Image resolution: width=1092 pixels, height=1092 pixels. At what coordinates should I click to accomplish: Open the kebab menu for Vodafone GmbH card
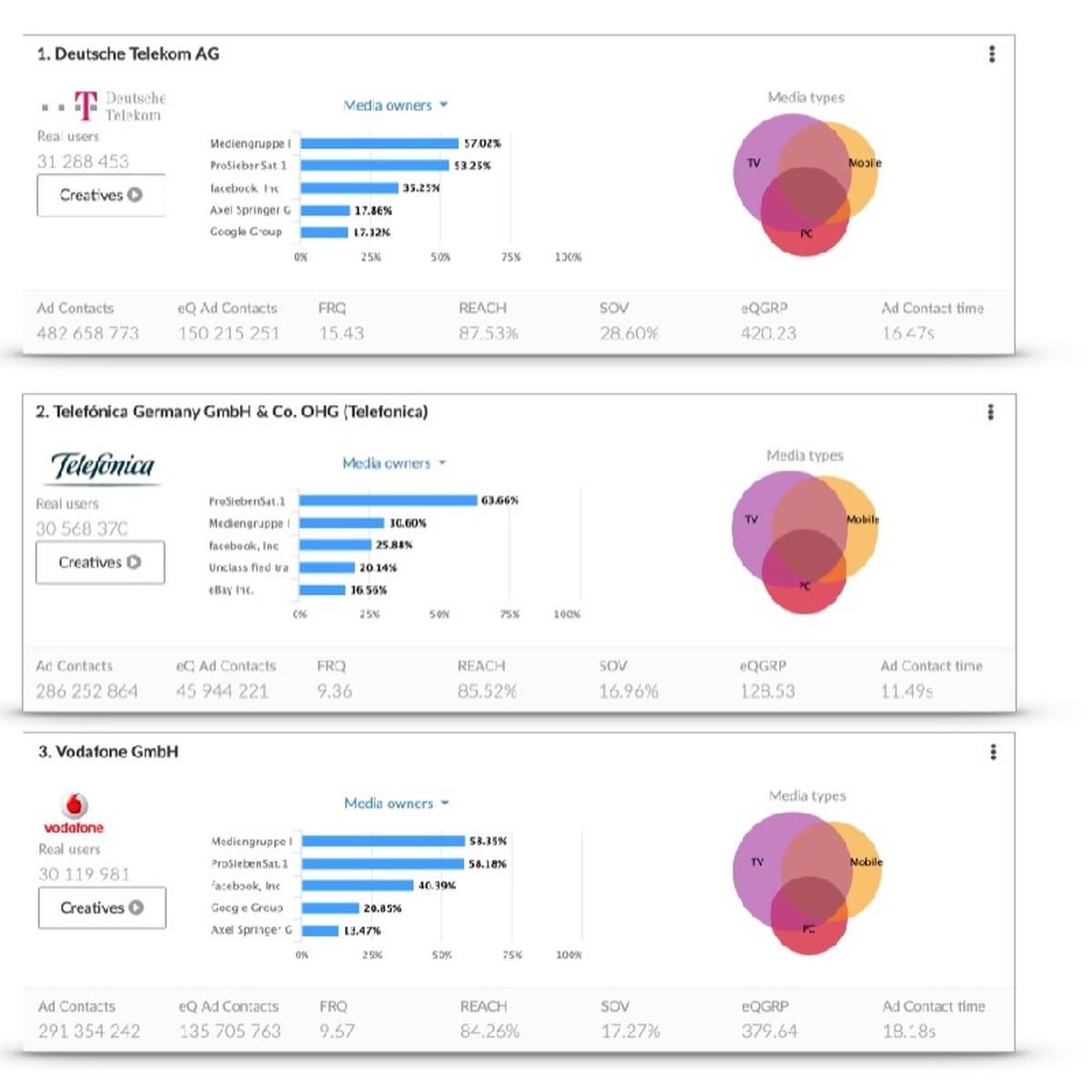[x=993, y=752]
